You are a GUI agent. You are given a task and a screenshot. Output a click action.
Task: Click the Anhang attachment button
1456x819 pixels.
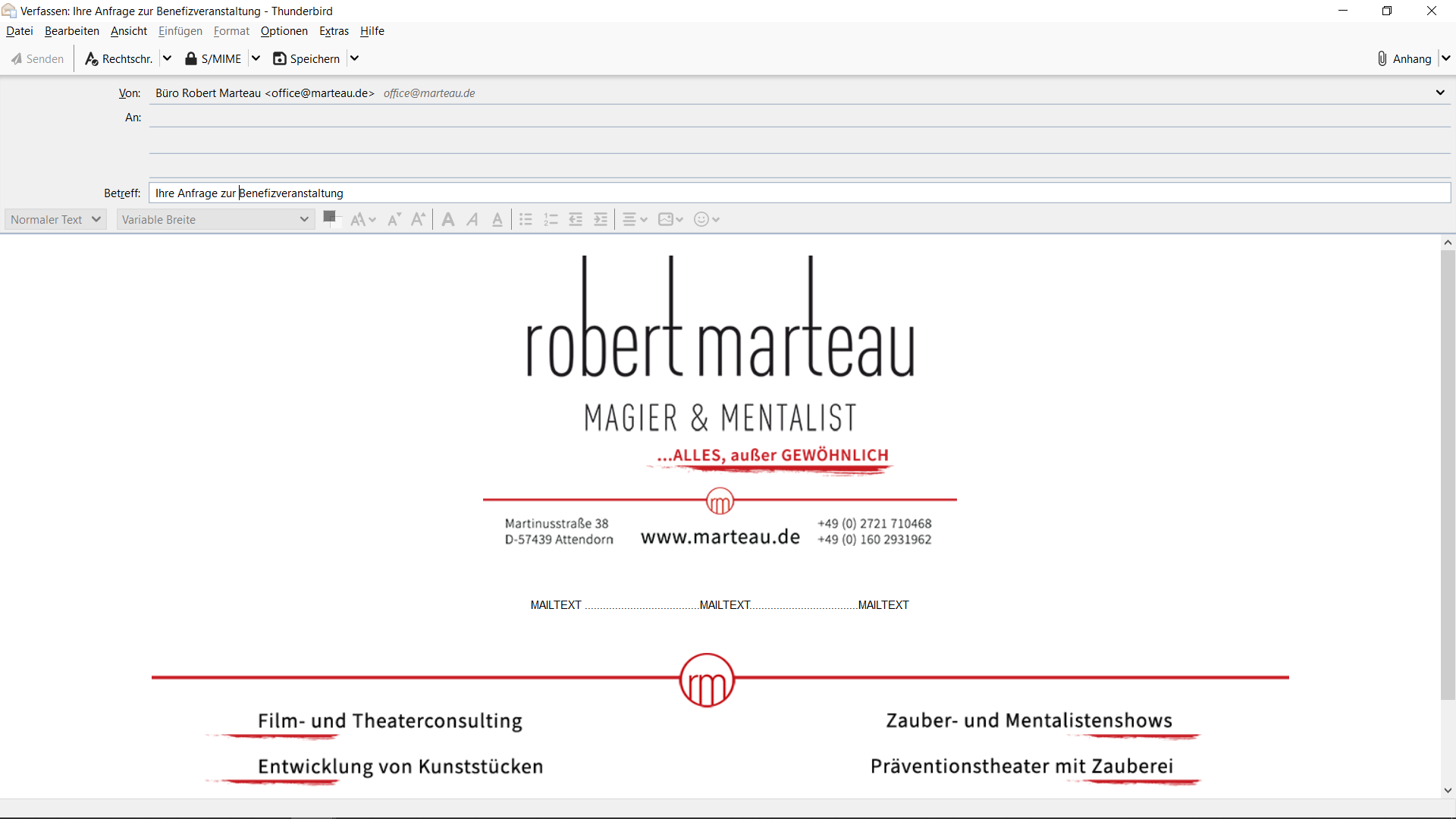click(1404, 58)
